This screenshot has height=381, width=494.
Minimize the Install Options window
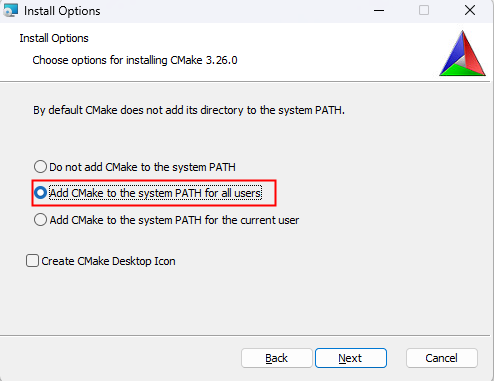(x=379, y=10)
